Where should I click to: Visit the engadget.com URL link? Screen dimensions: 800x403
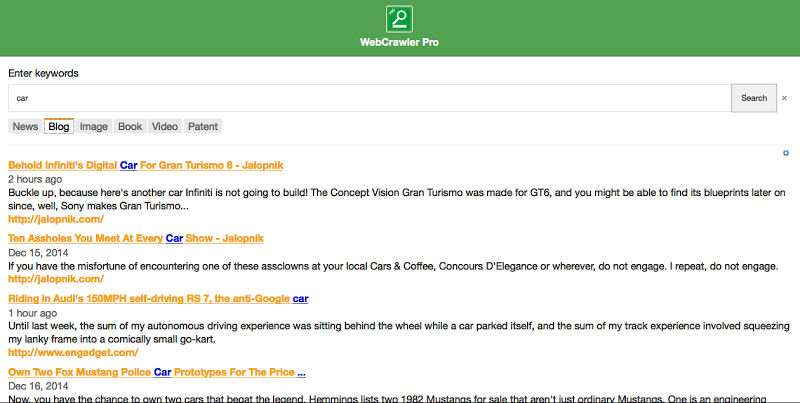[x=73, y=352]
